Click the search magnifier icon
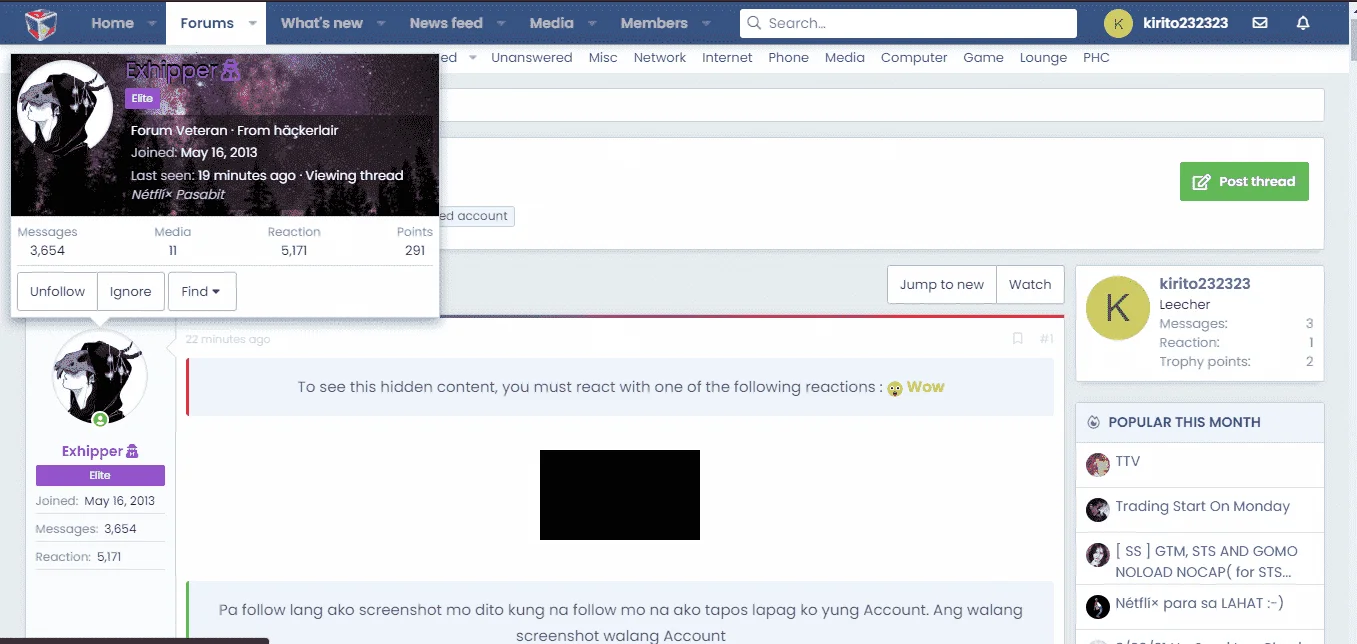The height and width of the screenshot is (644, 1357). tap(755, 23)
